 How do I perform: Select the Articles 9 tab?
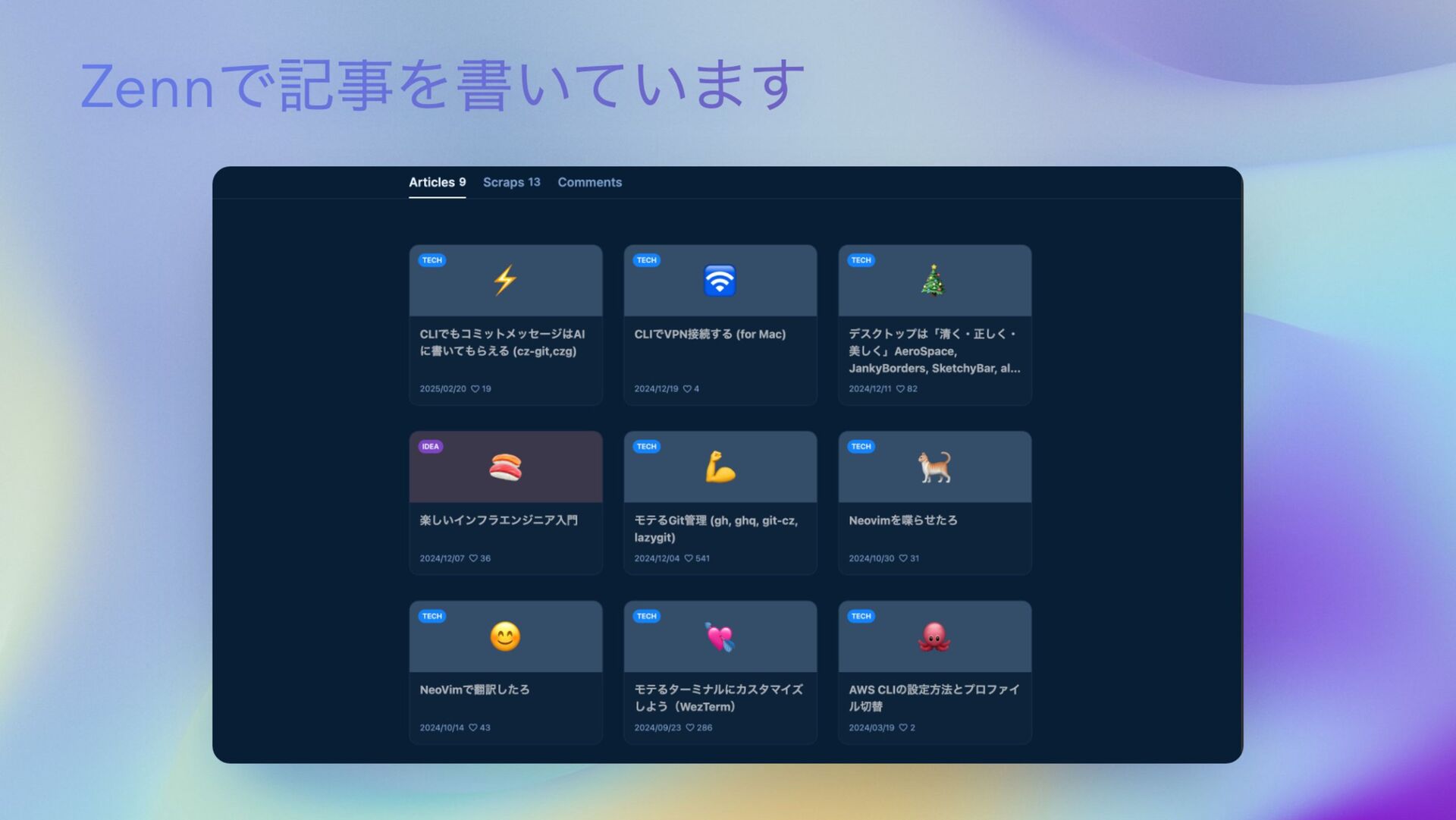pyautogui.click(x=437, y=182)
